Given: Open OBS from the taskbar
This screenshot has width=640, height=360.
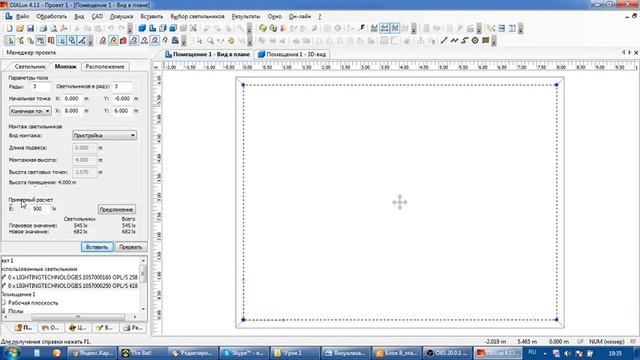Looking at the screenshot, I should (x=447, y=353).
